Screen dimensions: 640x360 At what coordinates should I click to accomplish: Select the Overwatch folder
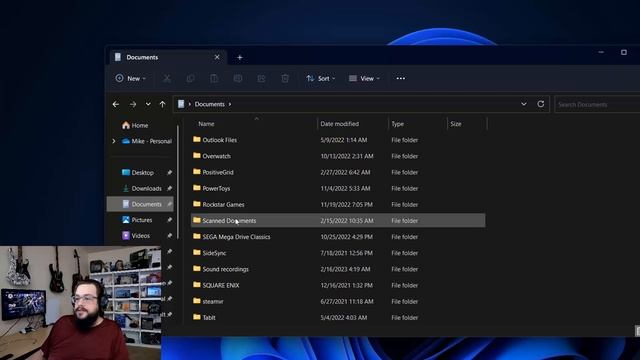pyautogui.click(x=338, y=156)
